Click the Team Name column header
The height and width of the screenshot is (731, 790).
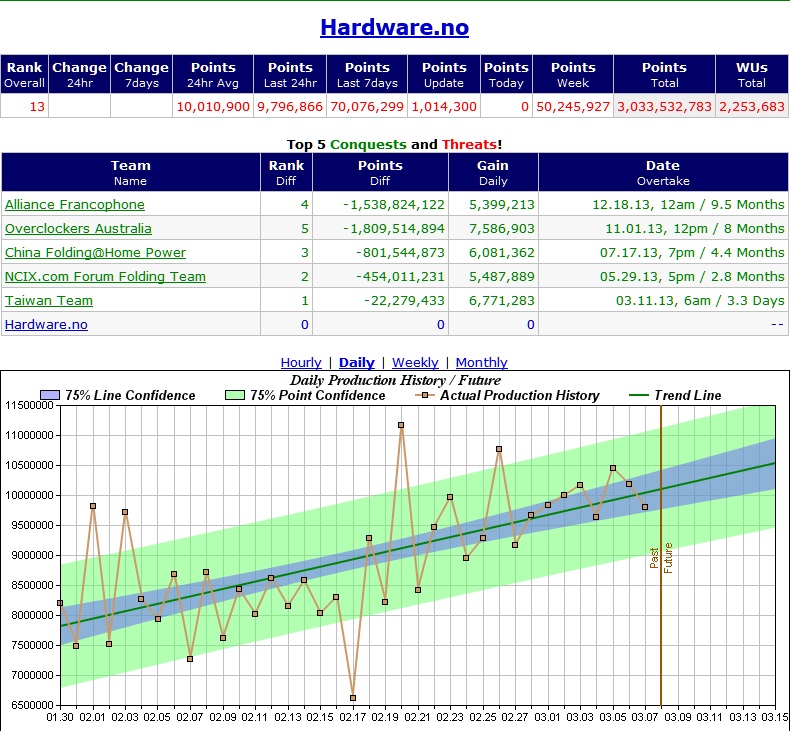coord(130,172)
